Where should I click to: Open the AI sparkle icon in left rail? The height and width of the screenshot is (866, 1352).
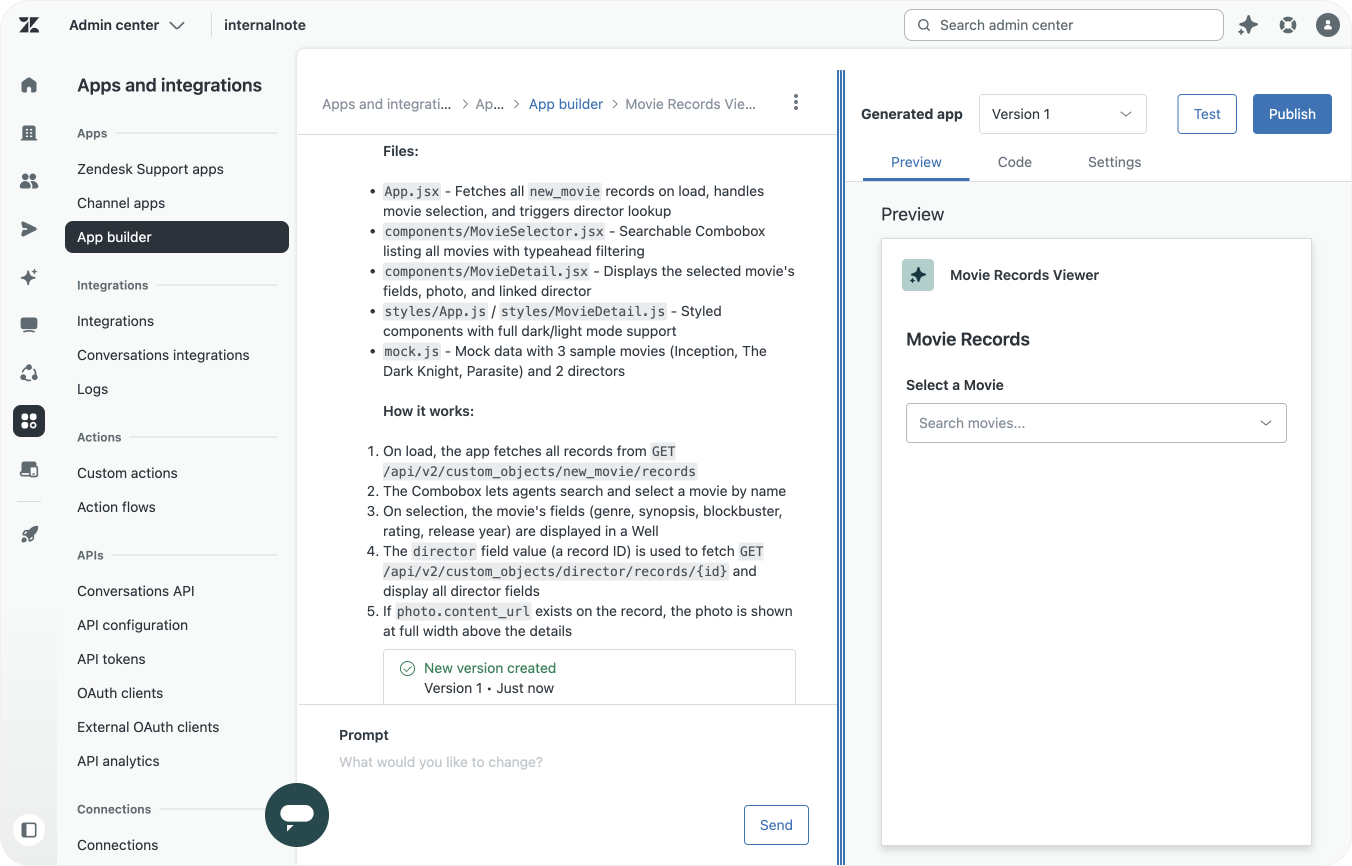pos(29,277)
